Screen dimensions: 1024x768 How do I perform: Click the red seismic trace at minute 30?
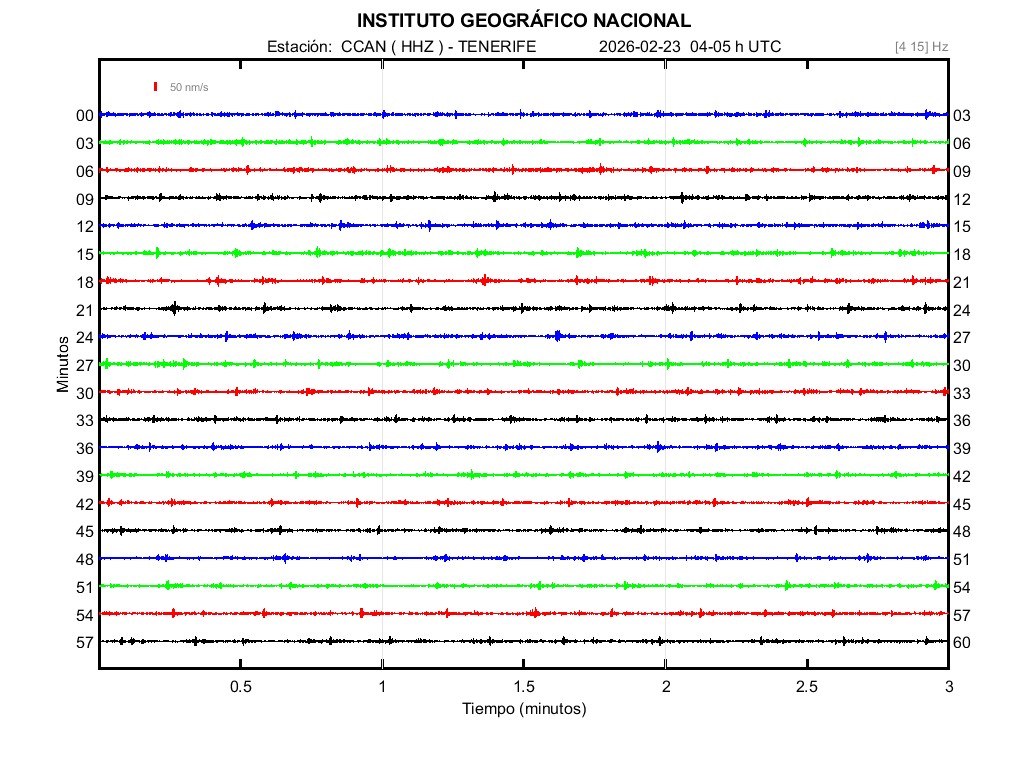(x=500, y=393)
